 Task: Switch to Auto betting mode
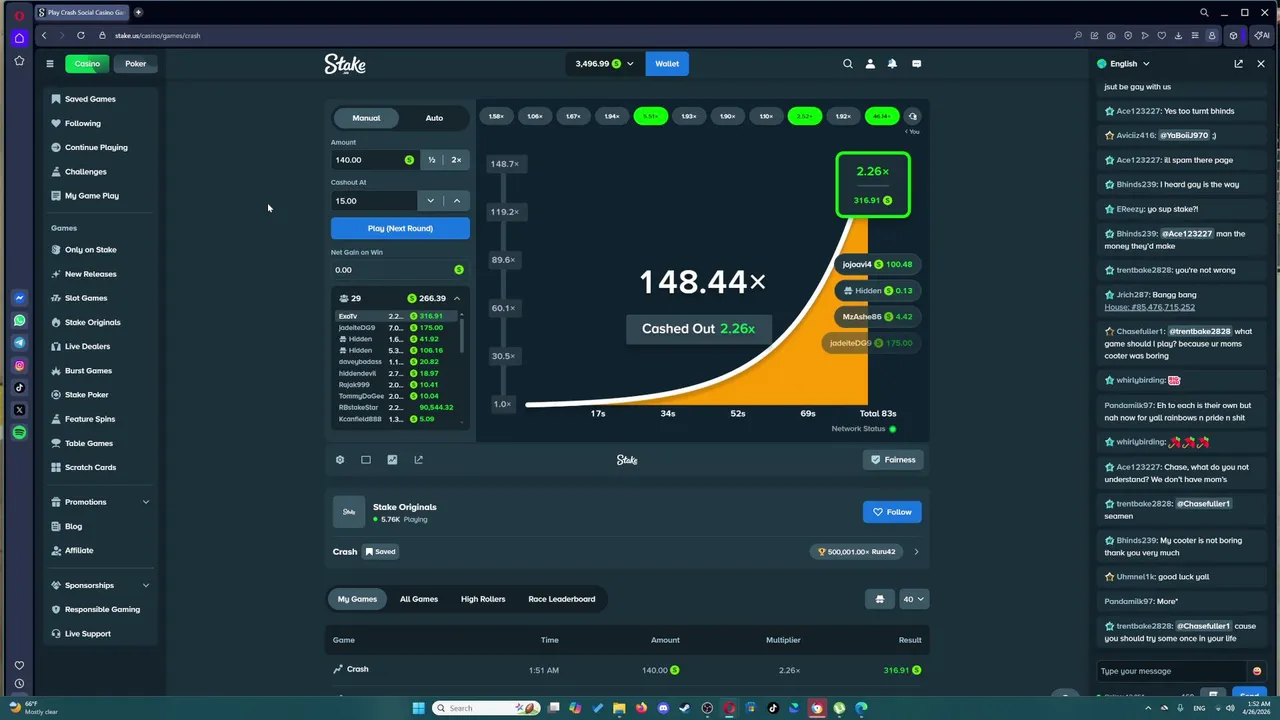pos(434,118)
